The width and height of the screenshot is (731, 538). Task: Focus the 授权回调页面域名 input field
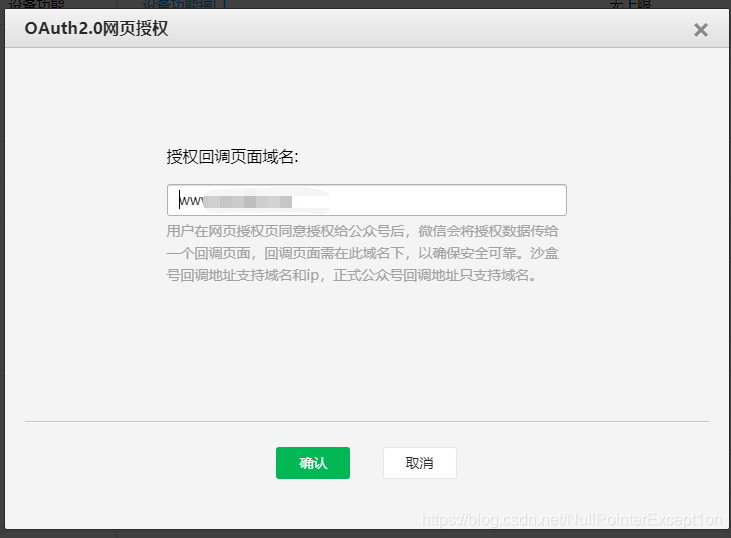pyautogui.click(x=367, y=200)
